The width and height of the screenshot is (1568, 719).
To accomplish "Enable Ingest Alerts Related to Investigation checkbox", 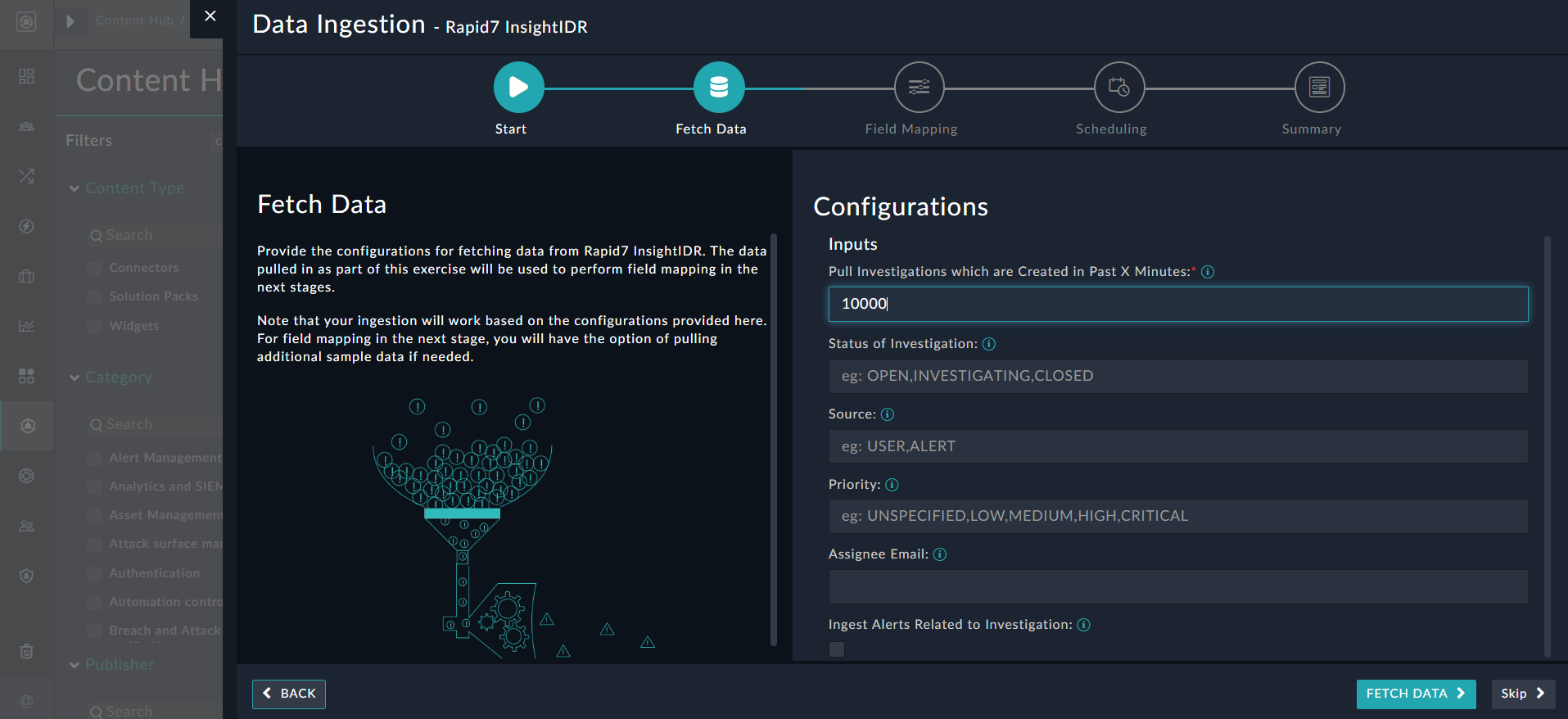I will click(x=836, y=649).
